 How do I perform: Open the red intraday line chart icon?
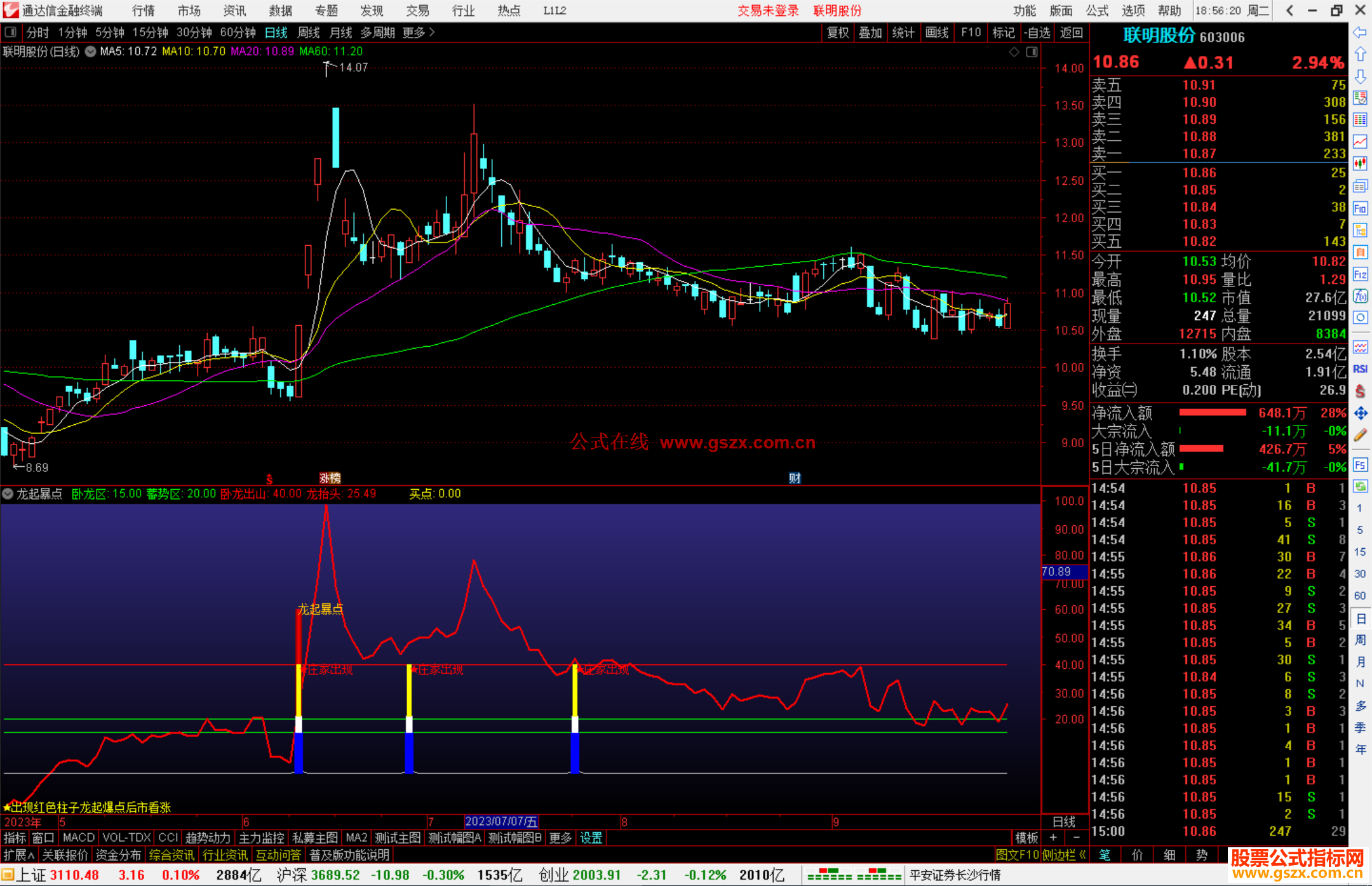tap(1360, 142)
